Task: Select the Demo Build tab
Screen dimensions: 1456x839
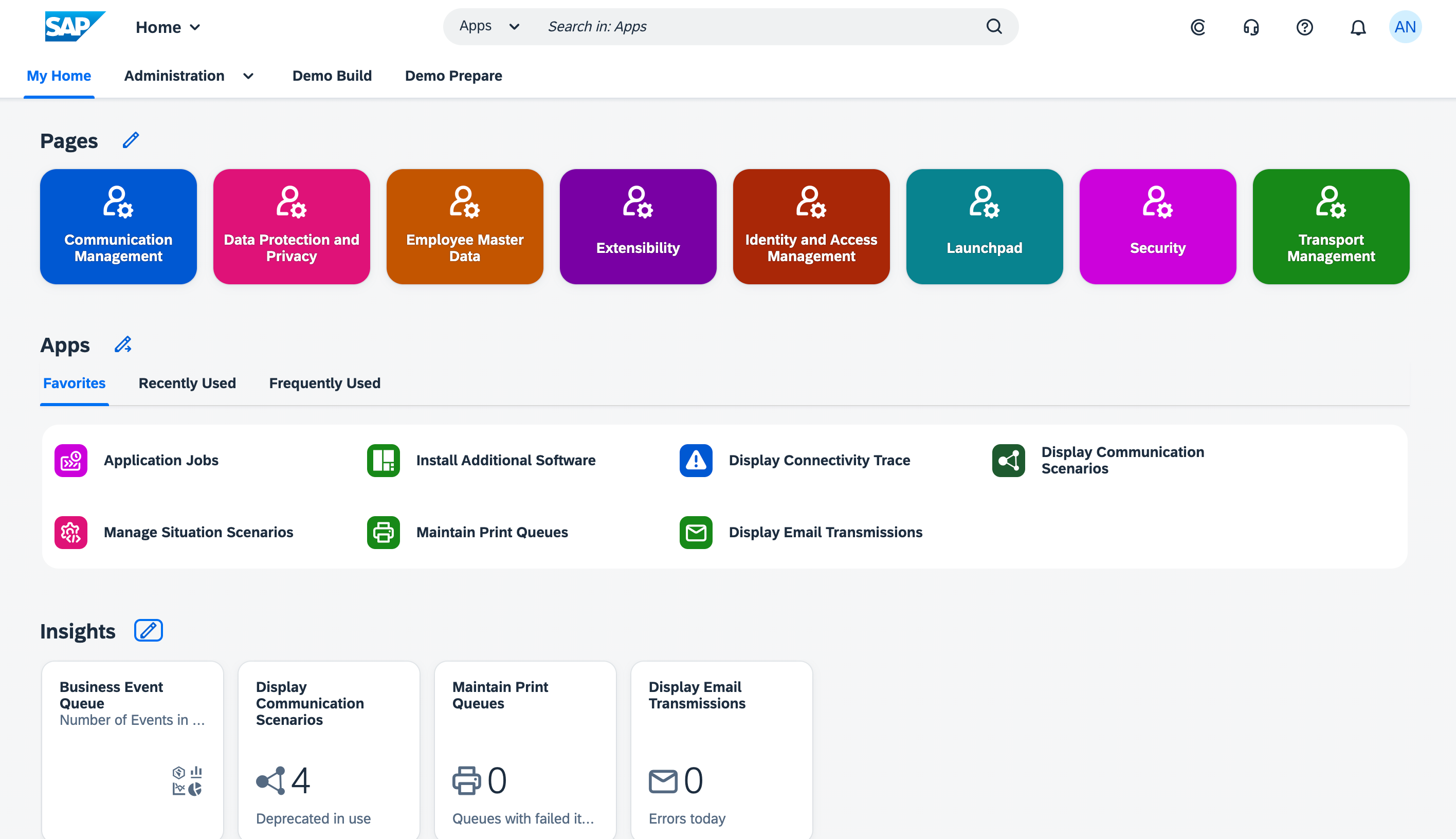Action: [332, 76]
